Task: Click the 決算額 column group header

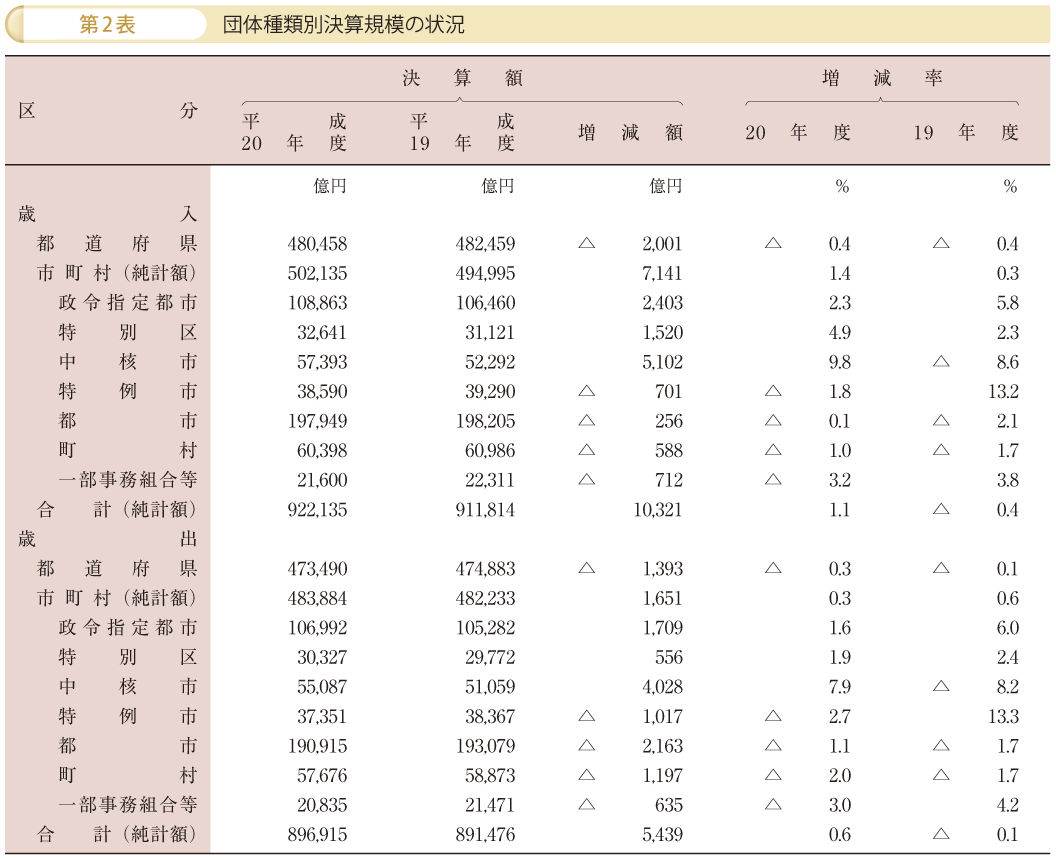Action: click(x=463, y=78)
